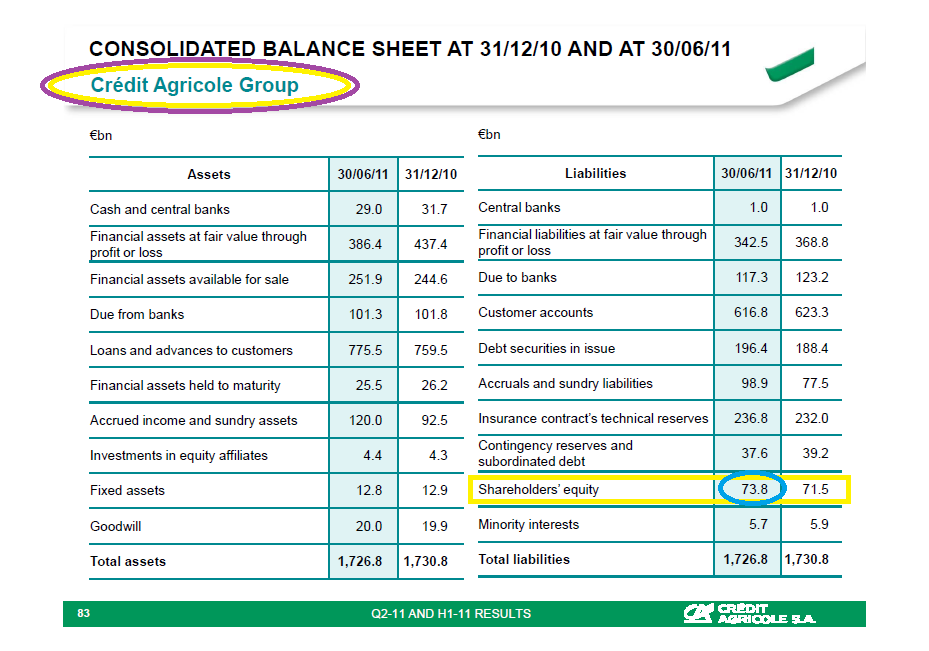Image resolution: width=929 pixels, height=651 pixels.
Task: Click 'Insurance contract's technical reserves' label
Action: [593, 418]
